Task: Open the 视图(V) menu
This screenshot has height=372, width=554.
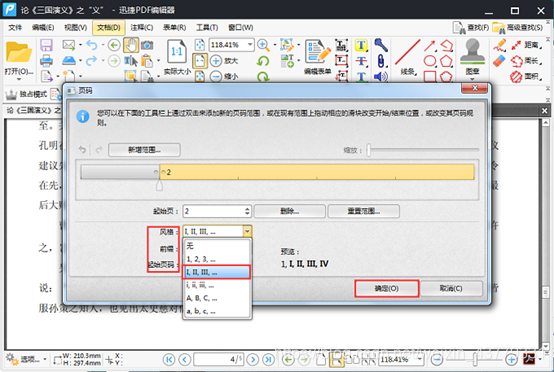Action: click(75, 28)
